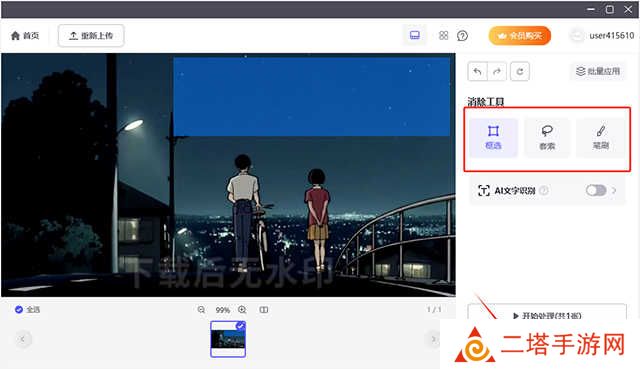Zoom out with the magnifier minus icon
Screen dimensions: 640x369
[201, 310]
